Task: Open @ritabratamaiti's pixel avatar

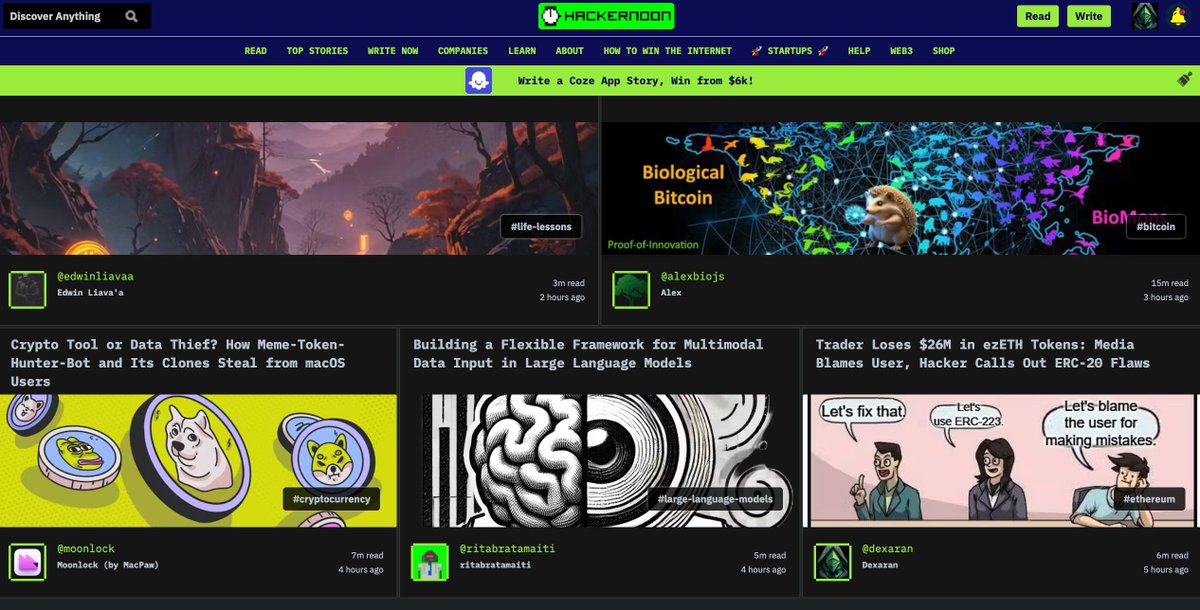Action: click(x=429, y=562)
